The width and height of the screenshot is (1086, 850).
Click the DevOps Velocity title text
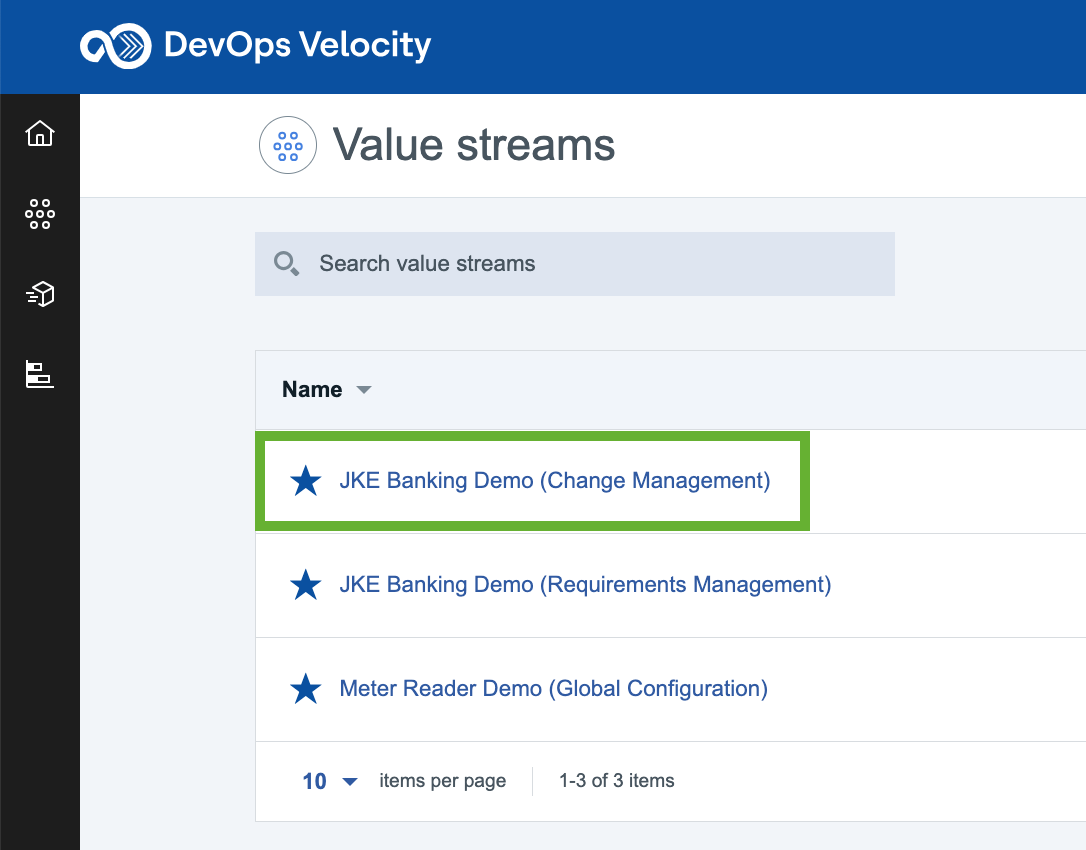298,46
